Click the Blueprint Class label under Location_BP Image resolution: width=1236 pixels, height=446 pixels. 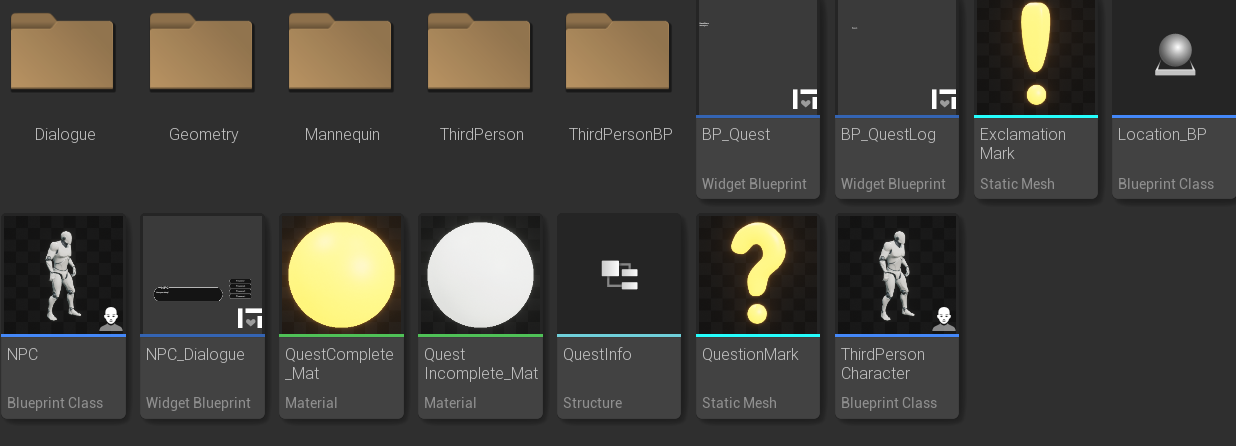(x=1166, y=185)
